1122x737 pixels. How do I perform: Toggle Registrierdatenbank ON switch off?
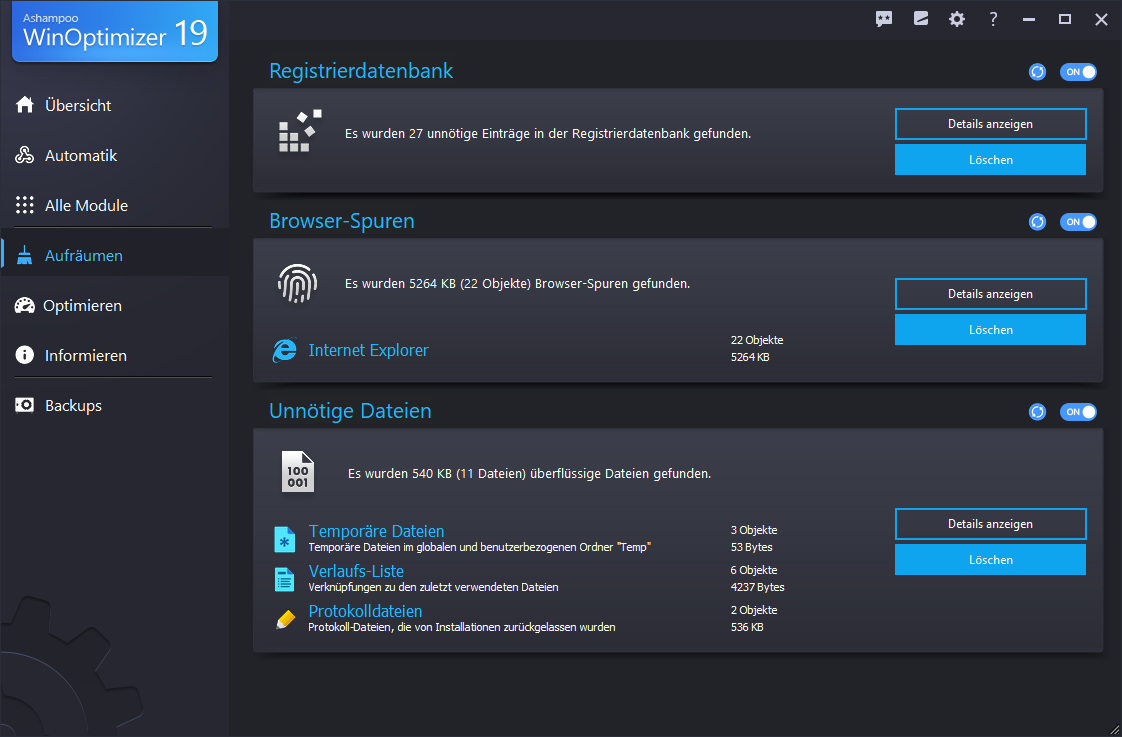tap(1078, 72)
